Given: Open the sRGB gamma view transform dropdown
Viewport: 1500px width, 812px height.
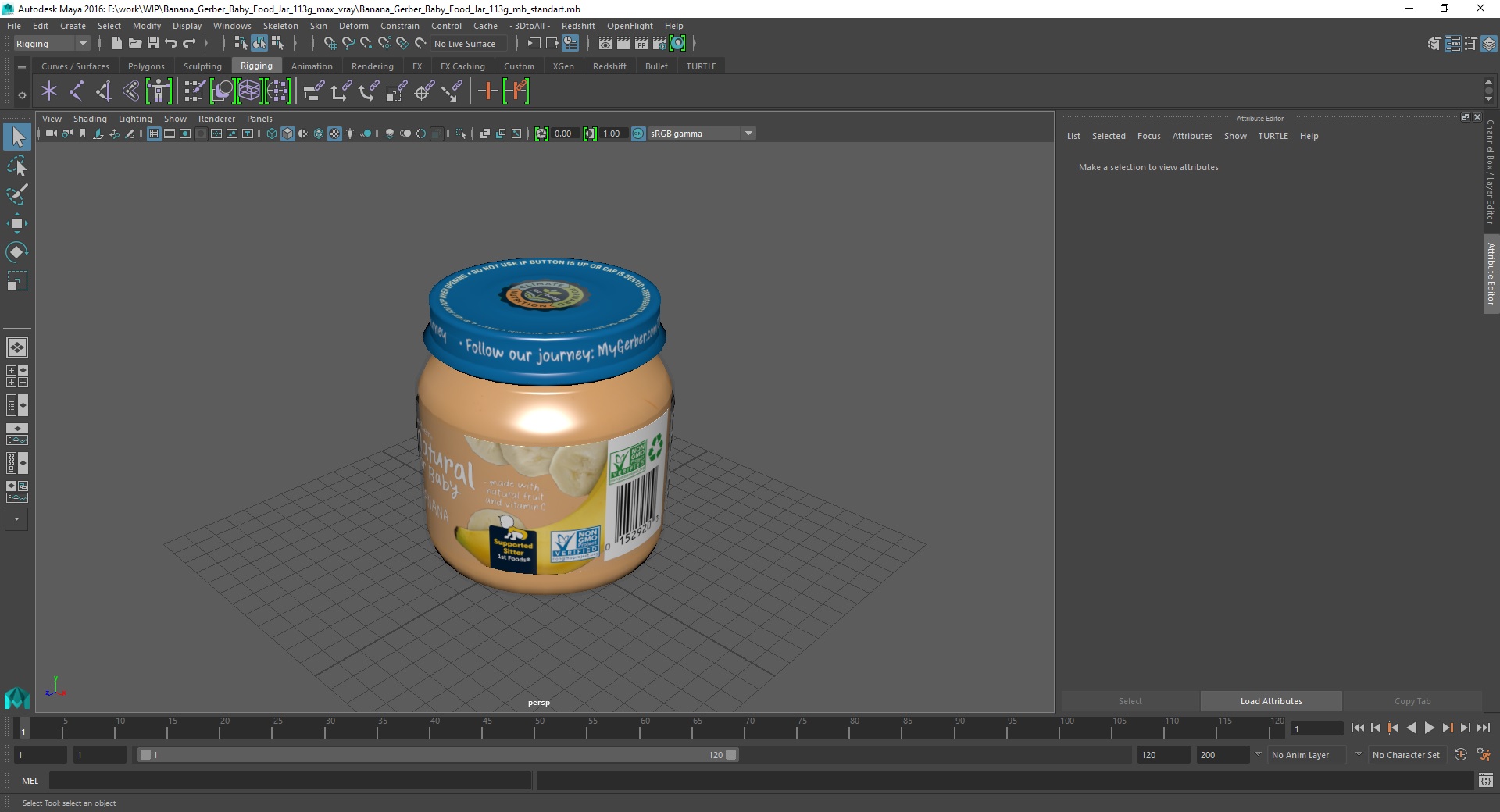Looking at the screenshot, I should point(702,134).
